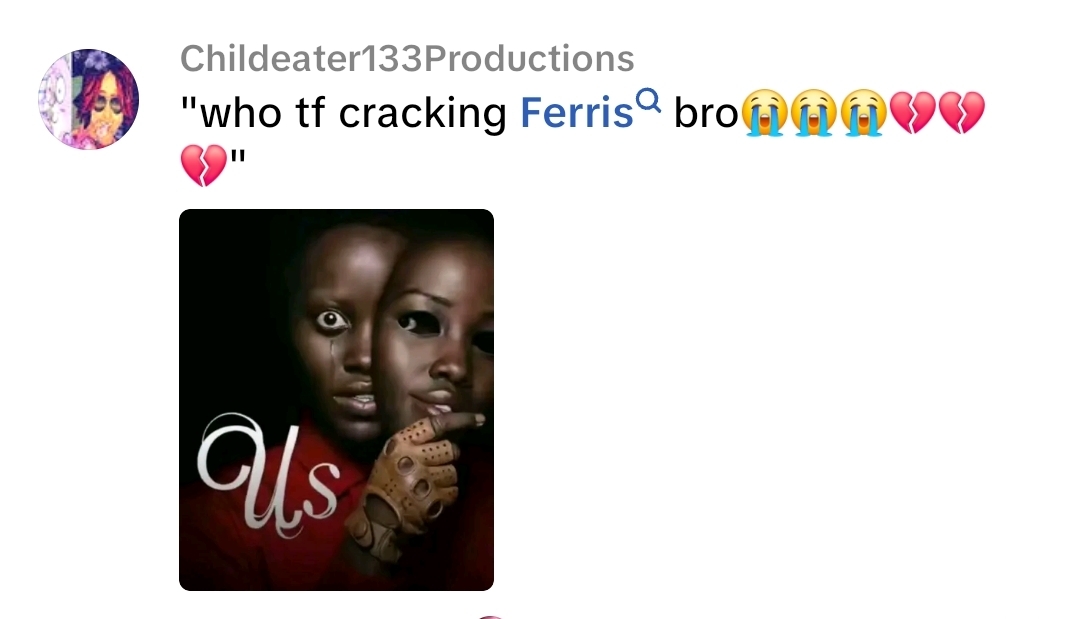This screenshot has height=619, width=1080.
Task: Open the blue Ferris search link
Action: pos(577,112)
